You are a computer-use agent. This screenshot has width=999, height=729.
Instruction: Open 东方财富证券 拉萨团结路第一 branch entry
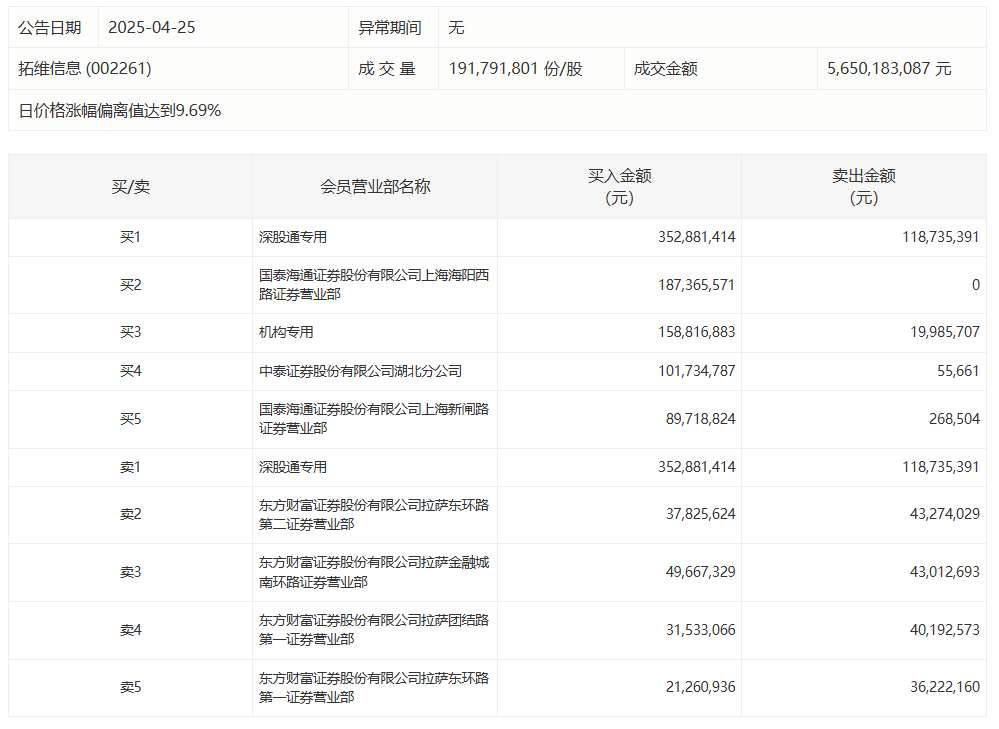click(x=373, y=630)
